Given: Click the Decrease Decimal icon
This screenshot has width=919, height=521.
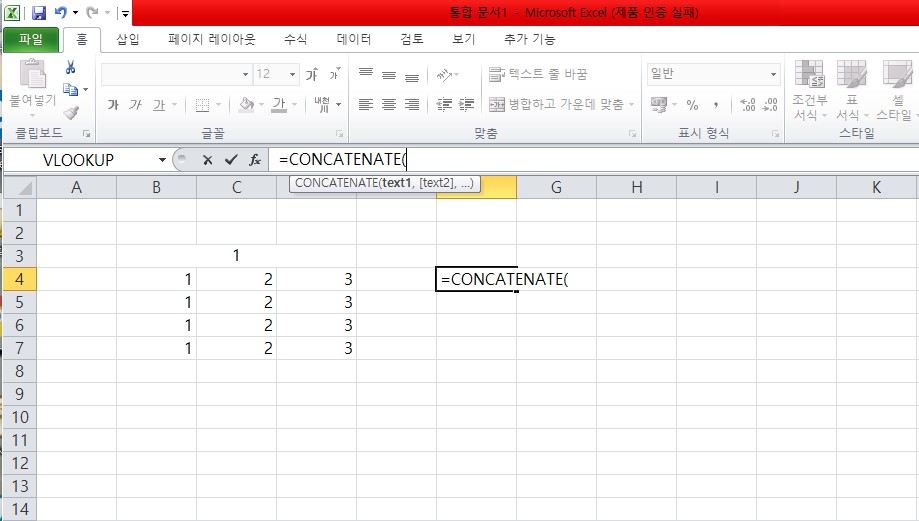Looking at the screenshot, I should [x=770, y=105].
